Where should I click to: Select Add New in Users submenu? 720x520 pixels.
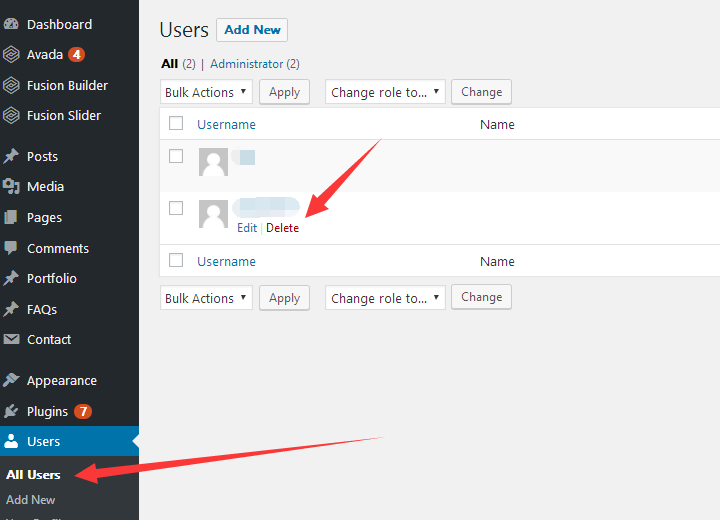point(31,499)
